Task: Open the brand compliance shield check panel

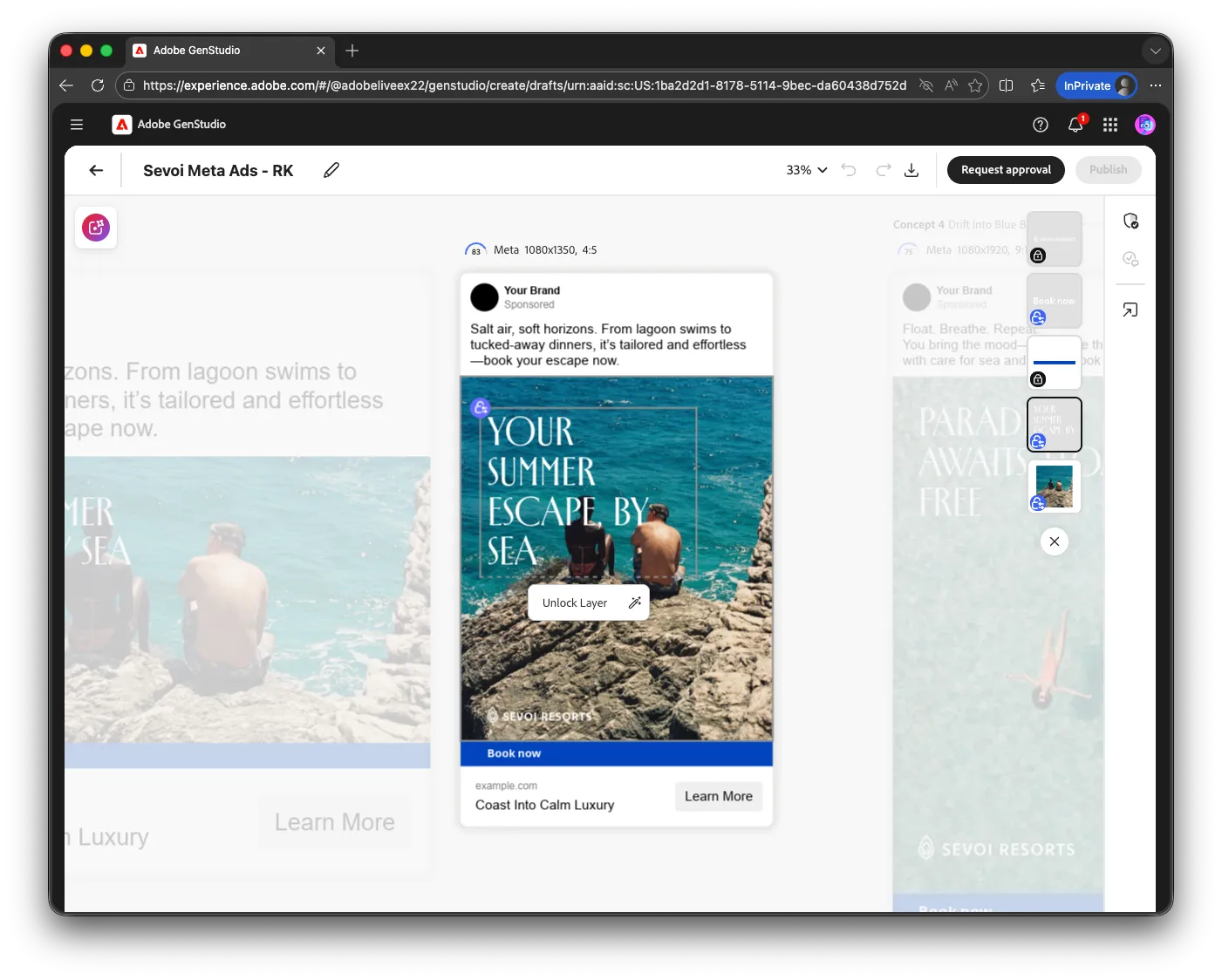Action: (x=1130, y=221)
